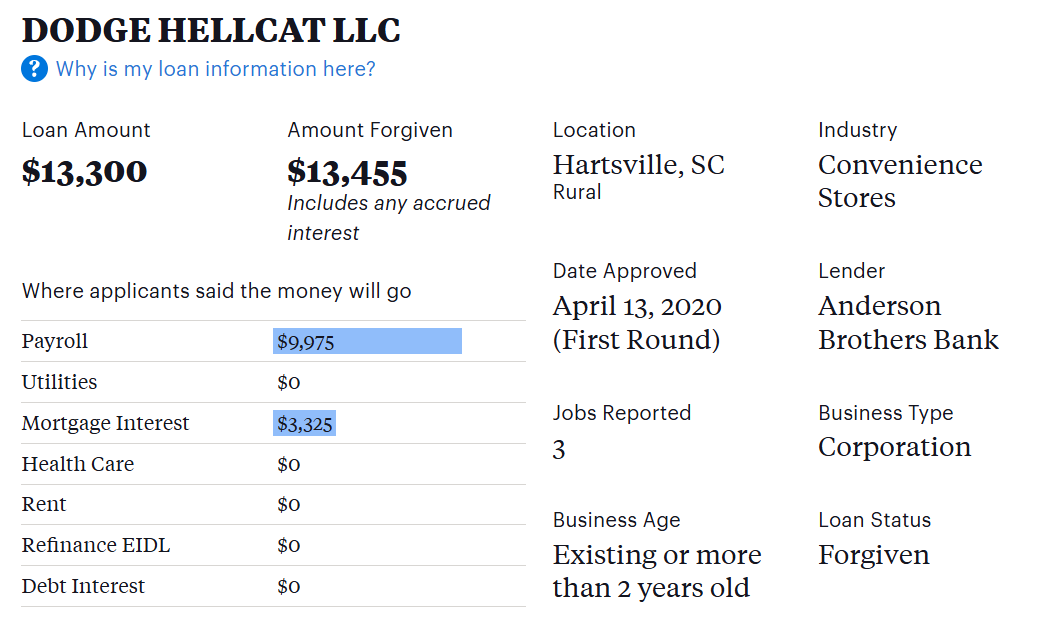Click the Convenience Stores industry text
This screenshot has height=634, width=1037.
[899, 181]
